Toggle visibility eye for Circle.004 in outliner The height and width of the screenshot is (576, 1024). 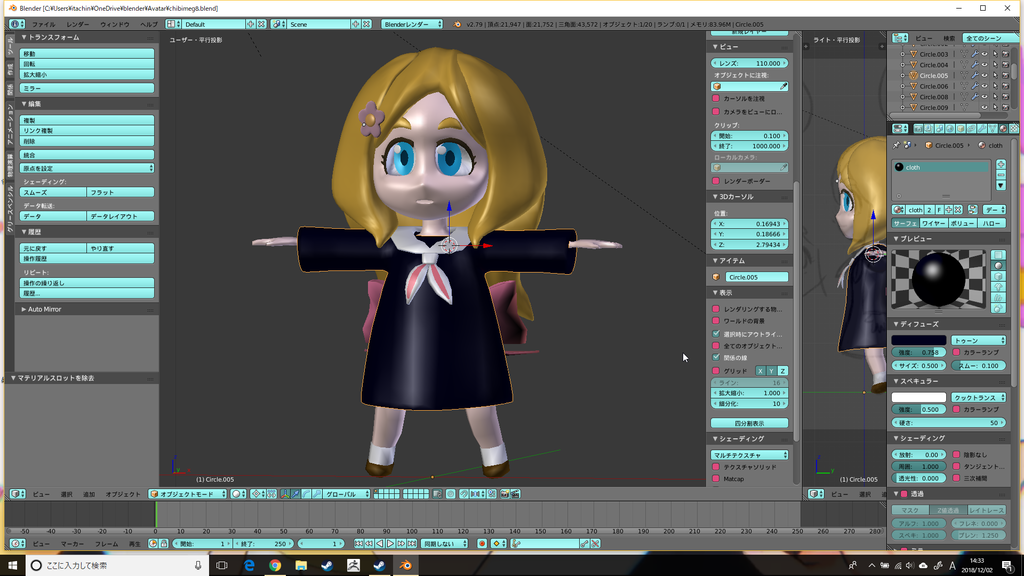[x=984, y=65]
